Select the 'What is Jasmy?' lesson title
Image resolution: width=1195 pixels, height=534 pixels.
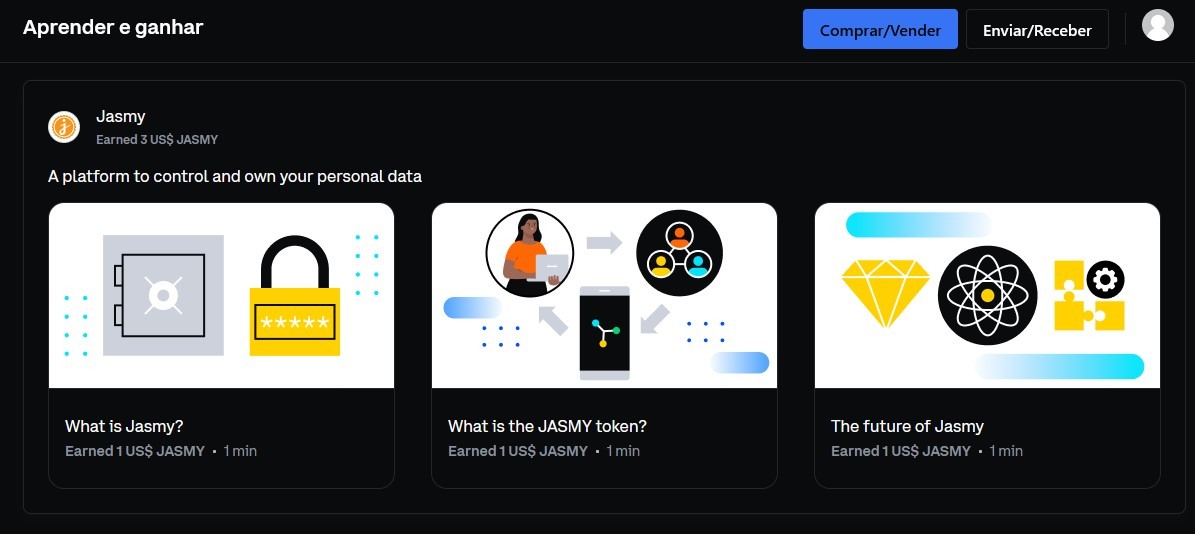pyautogui.click(x=124, y=427)
